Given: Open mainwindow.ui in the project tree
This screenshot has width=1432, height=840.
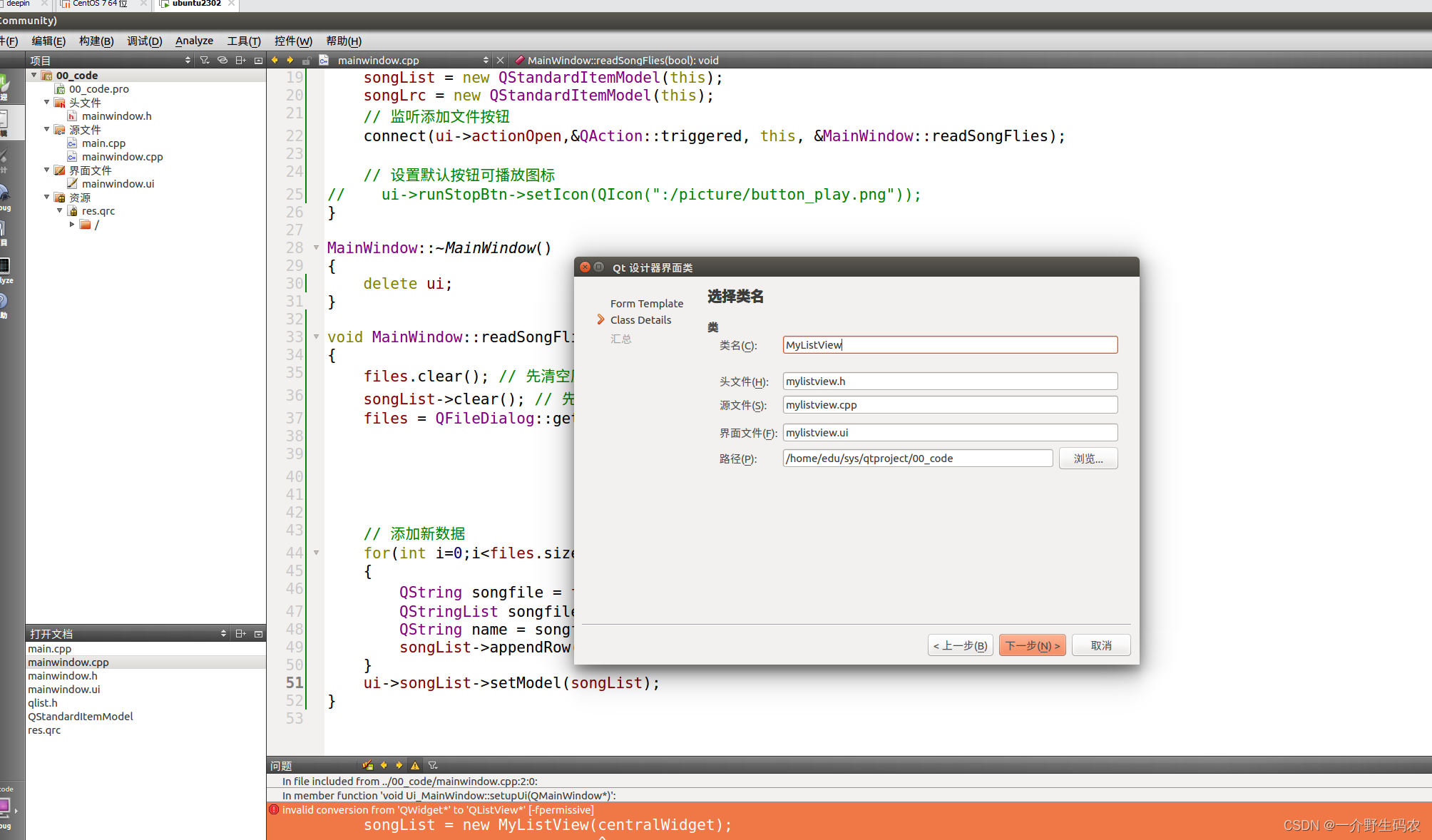Looking at the screenshot, I should [x=118, y=183].
